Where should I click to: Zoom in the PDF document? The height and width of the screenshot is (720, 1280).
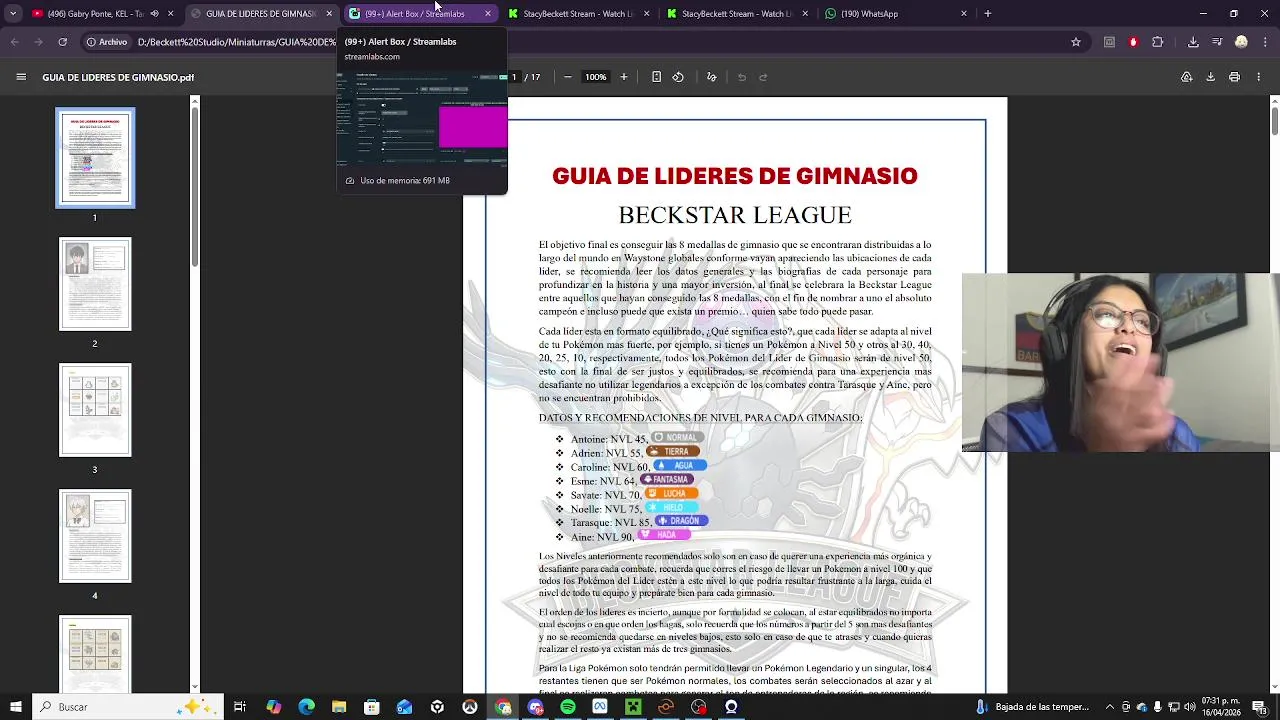tap(624, 77)
